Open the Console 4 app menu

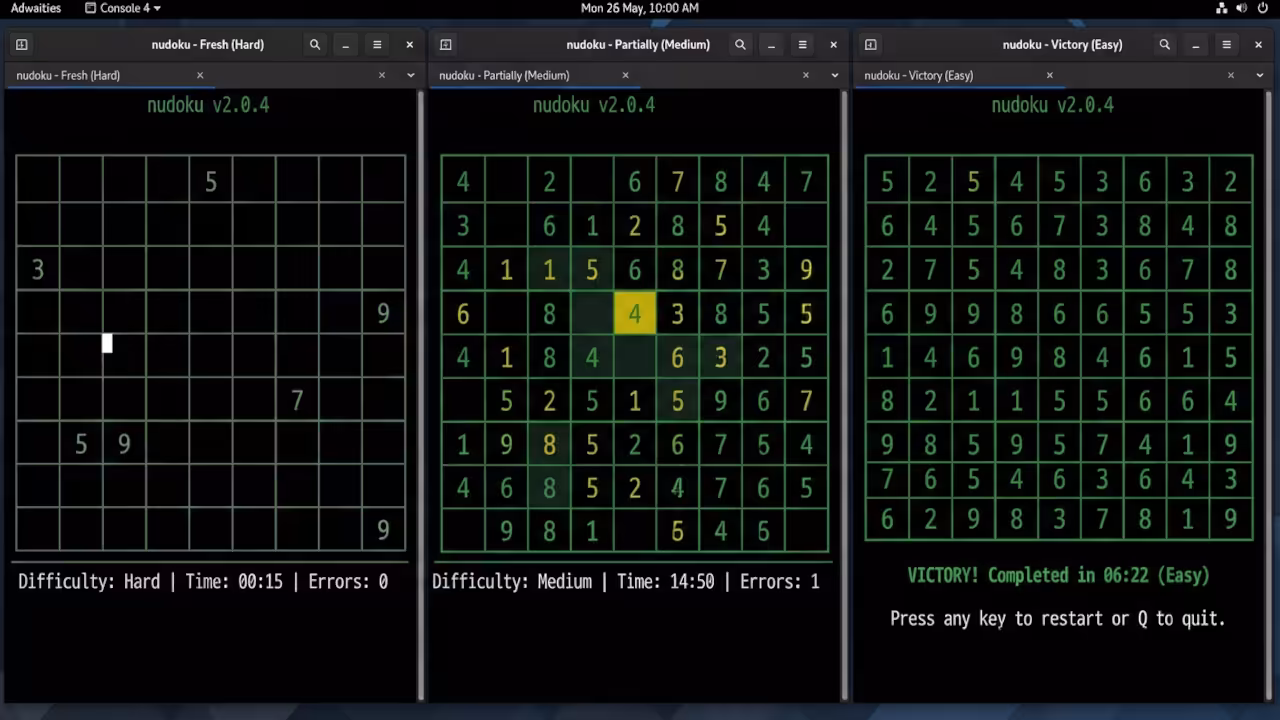[x=123, y=8]
